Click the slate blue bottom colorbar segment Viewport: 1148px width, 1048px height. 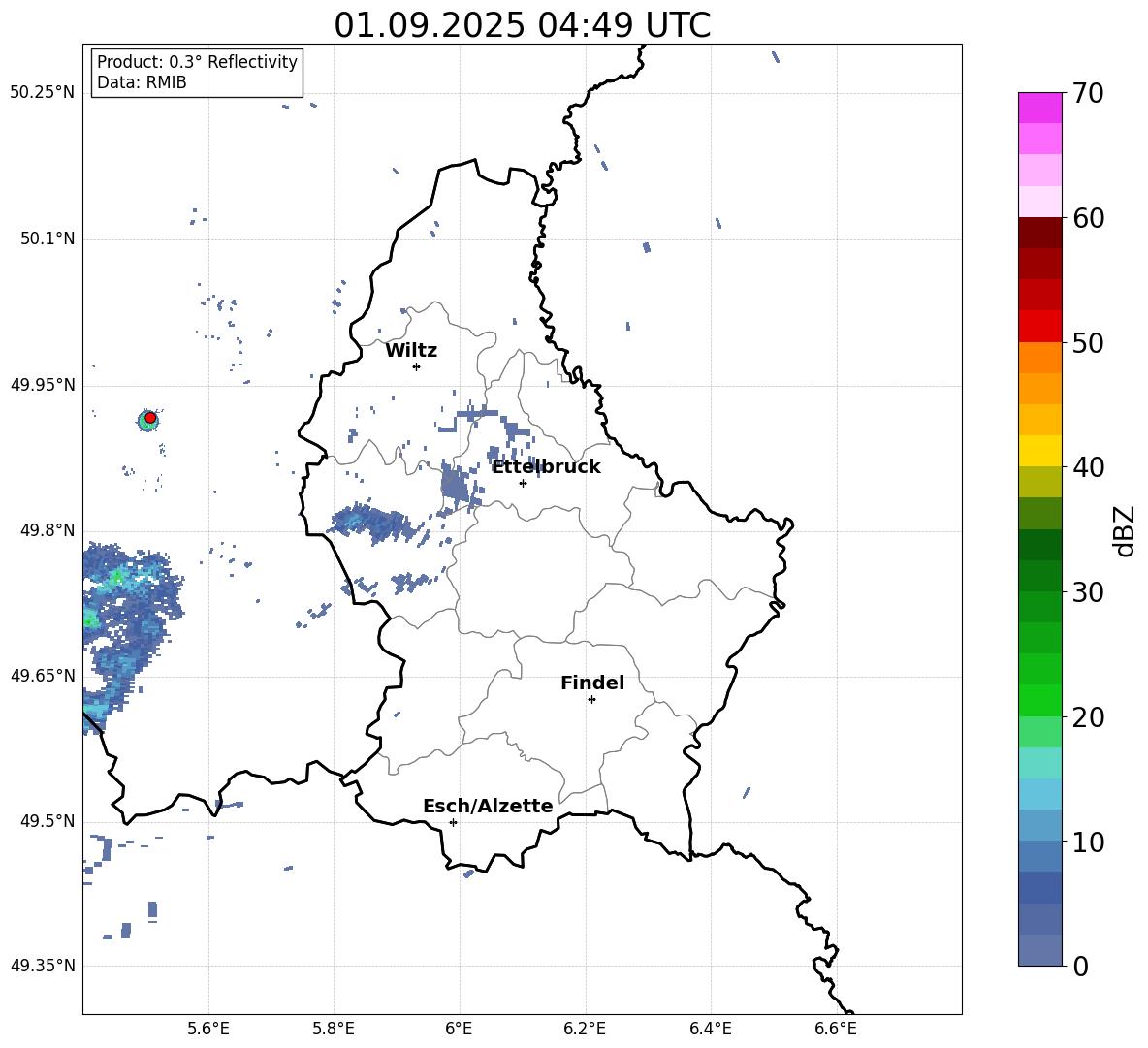coord(1039,950)
